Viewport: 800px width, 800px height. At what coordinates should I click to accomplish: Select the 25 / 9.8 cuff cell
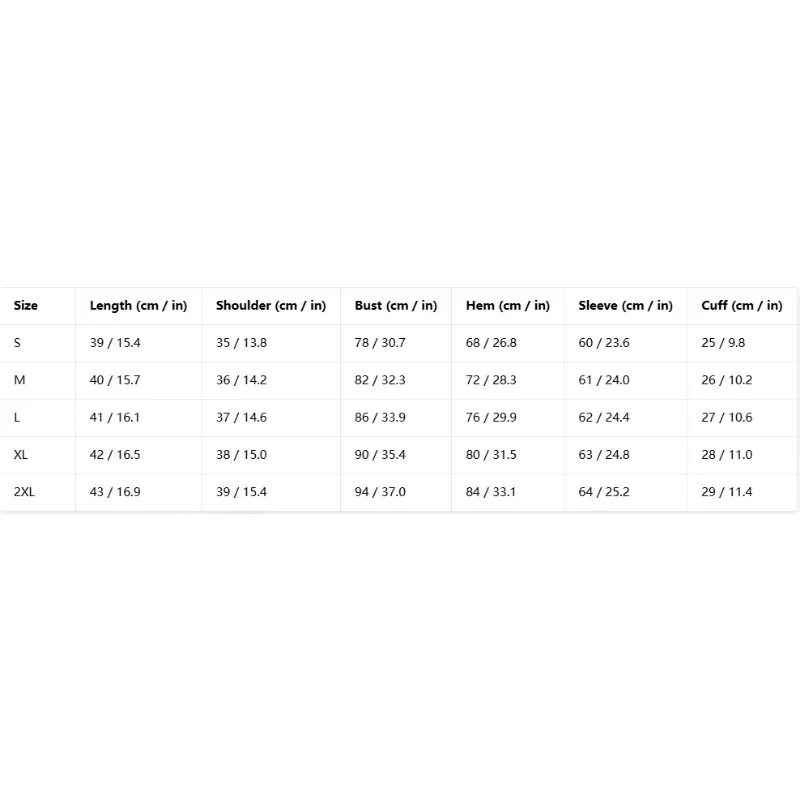pyautogui.click(x=723, y=343)
